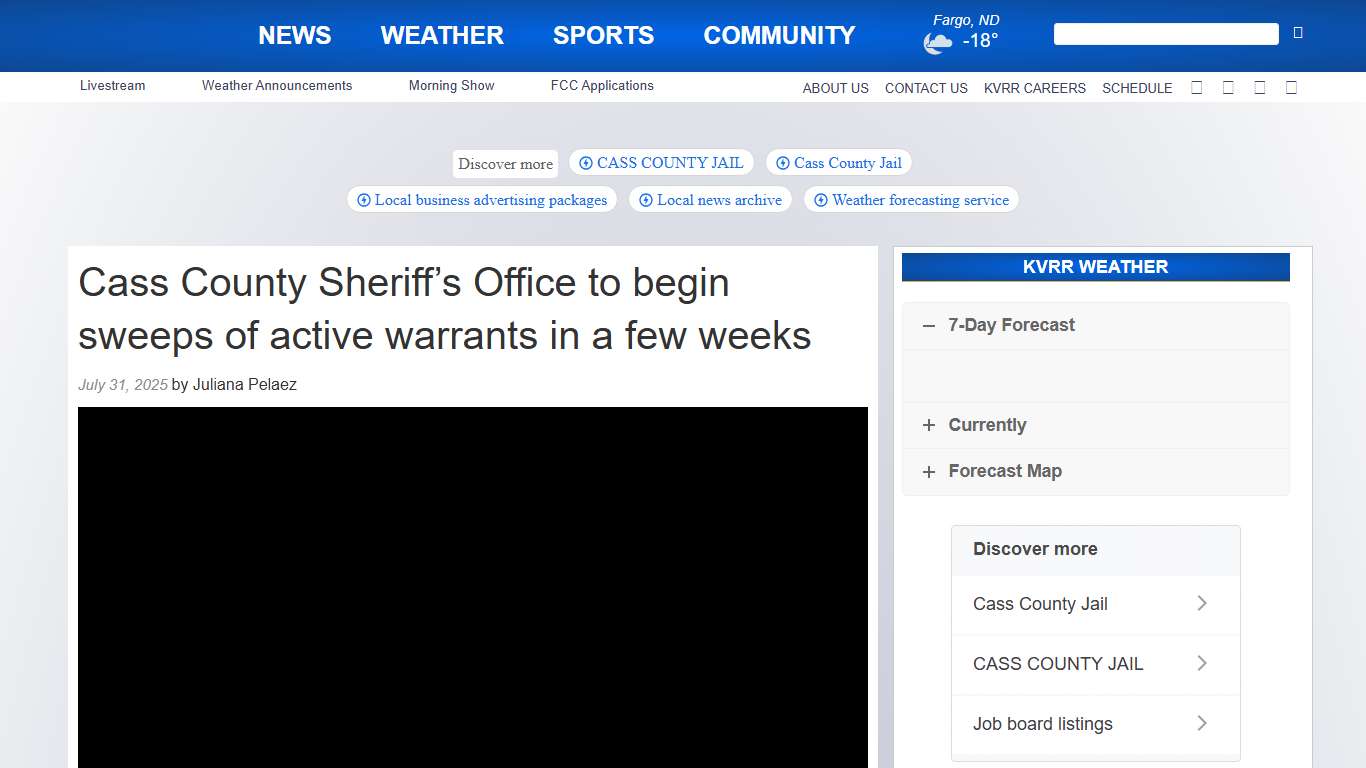Open the Livestream page
The height and width of the screenshot is (768, 1366).
tap(112, 85)
